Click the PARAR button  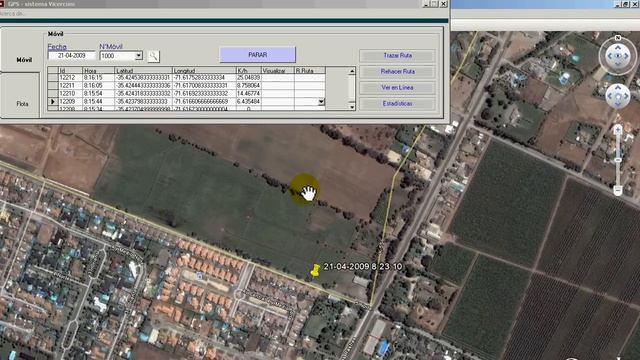coord(258,55)
